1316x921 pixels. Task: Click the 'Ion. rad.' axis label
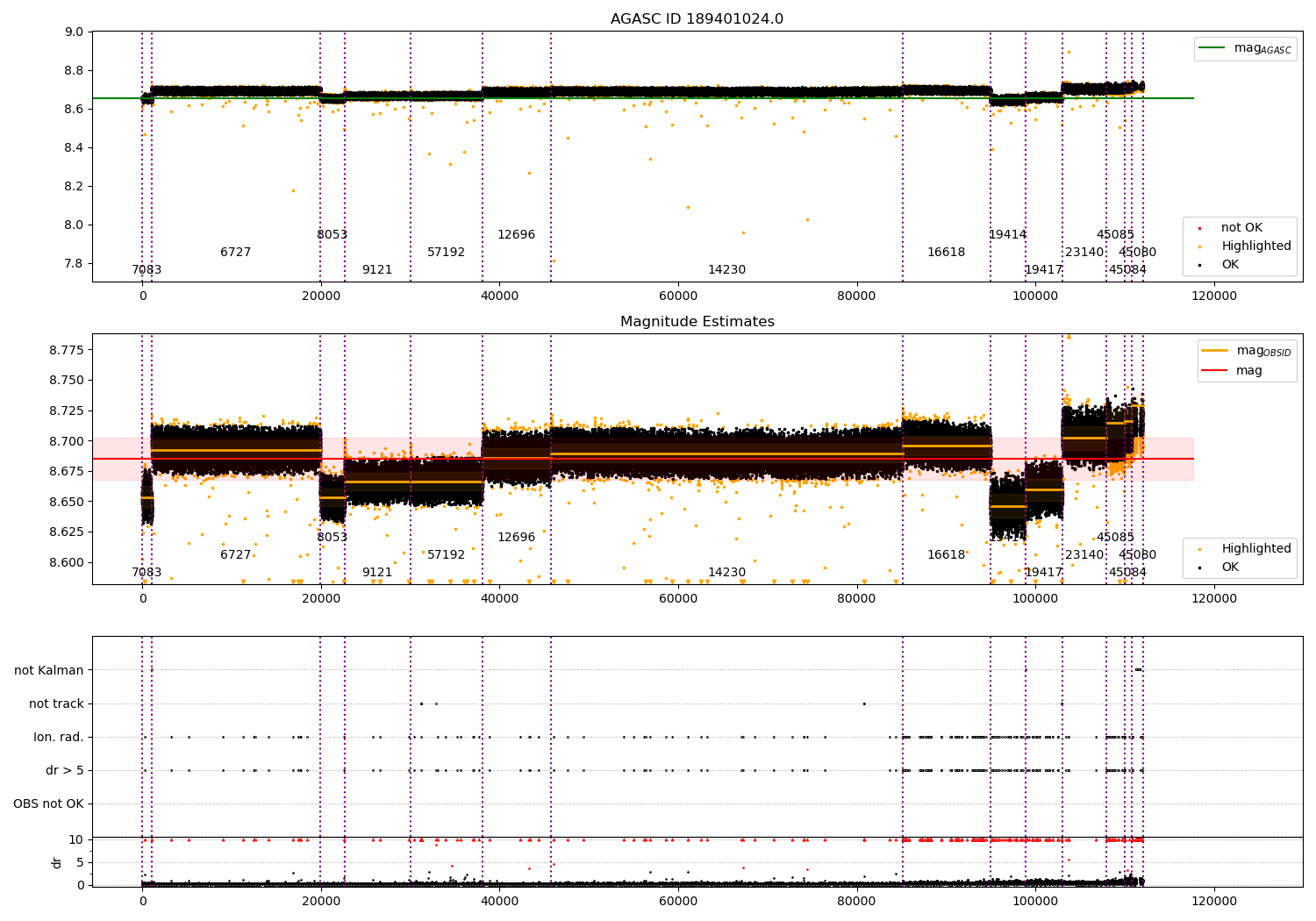pos(59,737)
